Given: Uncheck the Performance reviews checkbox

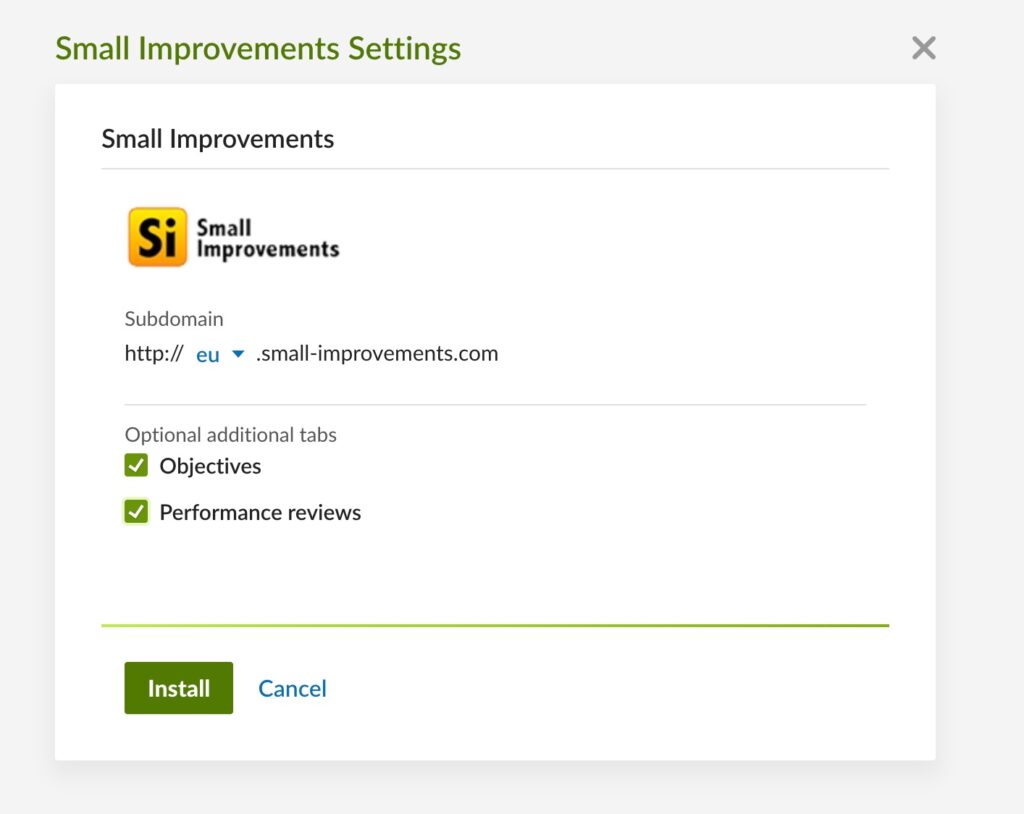Looking at the screenshot, I should click(x=136, y=512).
